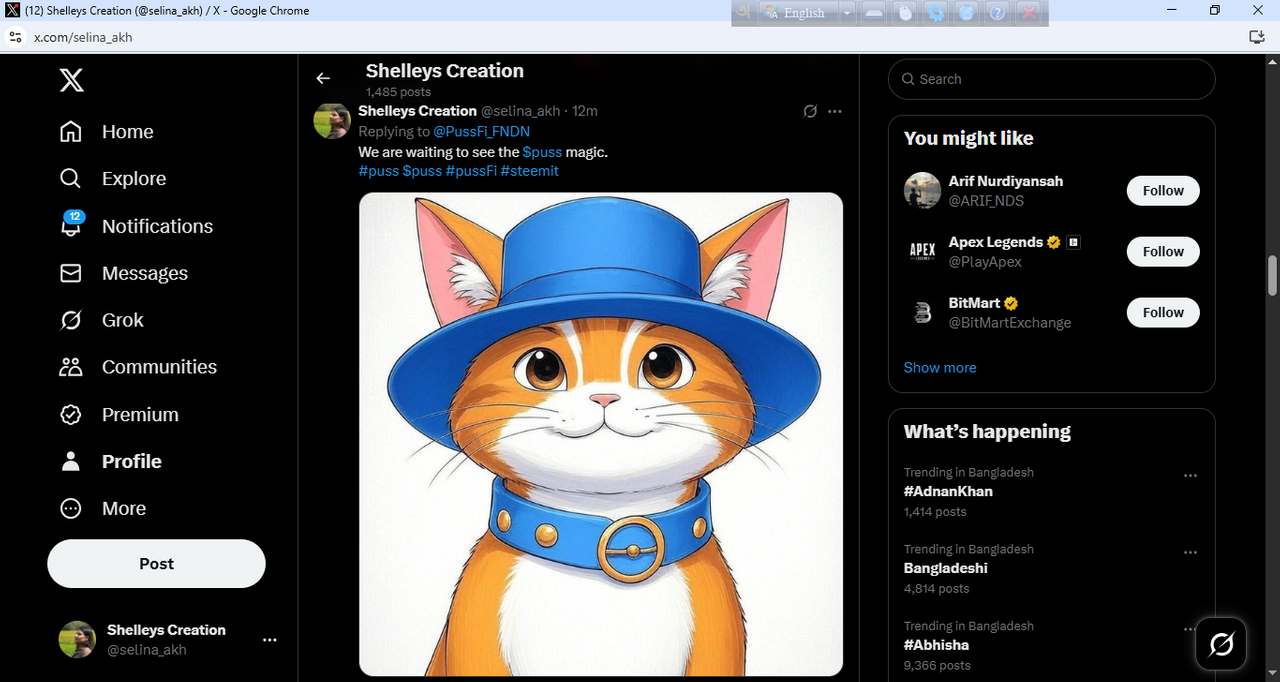Click the gear settings icon in the toolbar

coord(936,13)
